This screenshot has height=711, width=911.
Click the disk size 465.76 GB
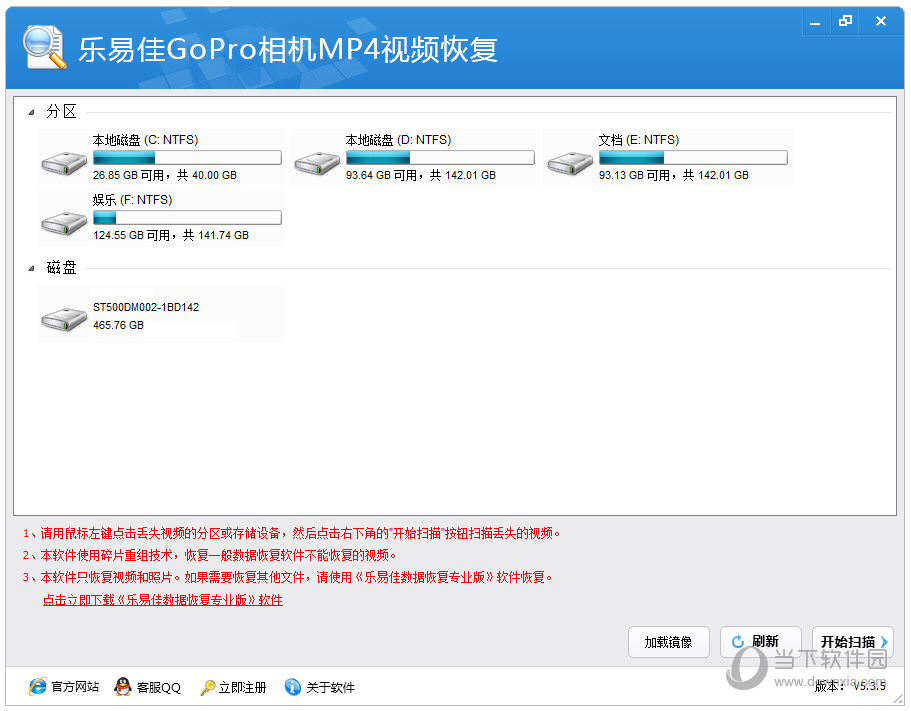point(119,325)
